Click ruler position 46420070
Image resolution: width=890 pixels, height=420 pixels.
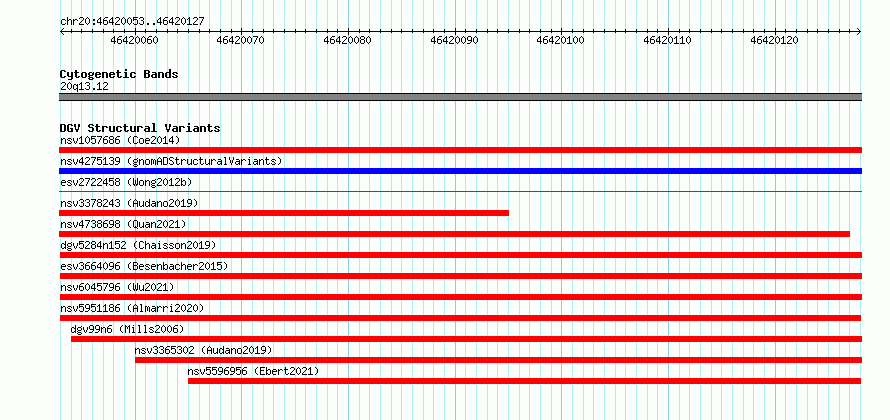coord(241,40)
